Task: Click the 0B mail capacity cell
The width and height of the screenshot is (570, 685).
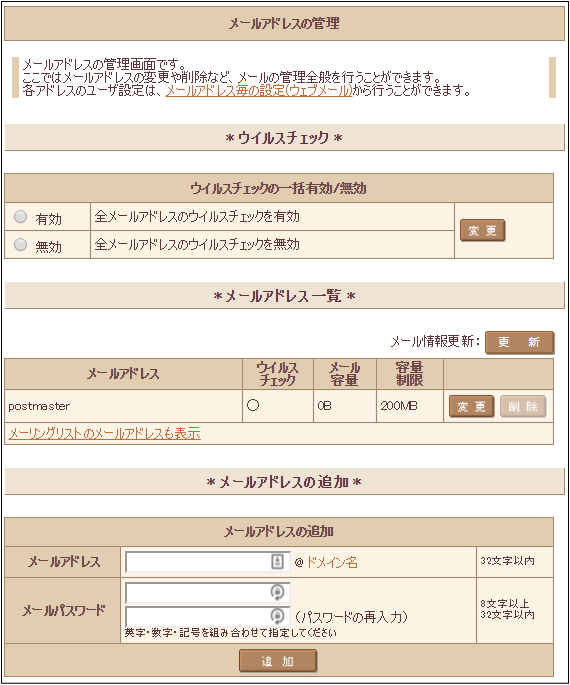Action: [345, 406]
